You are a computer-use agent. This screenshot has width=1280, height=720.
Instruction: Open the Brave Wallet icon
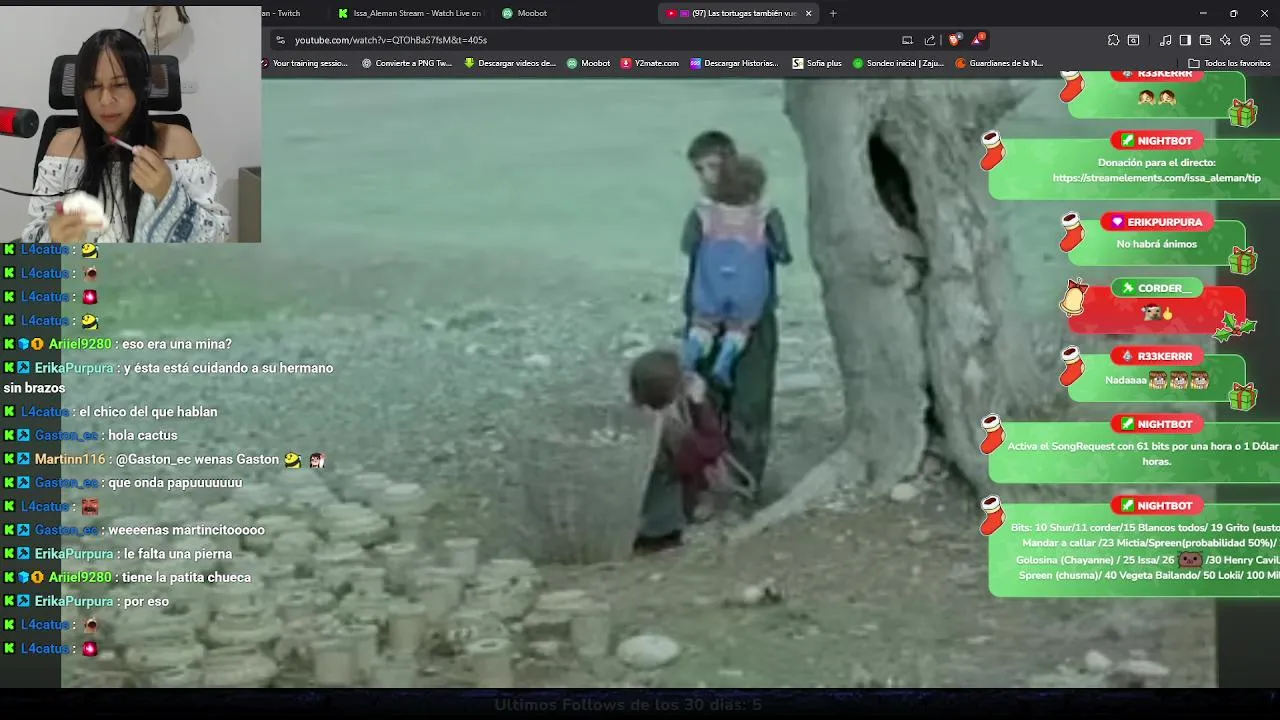[x=1205, y=40]
